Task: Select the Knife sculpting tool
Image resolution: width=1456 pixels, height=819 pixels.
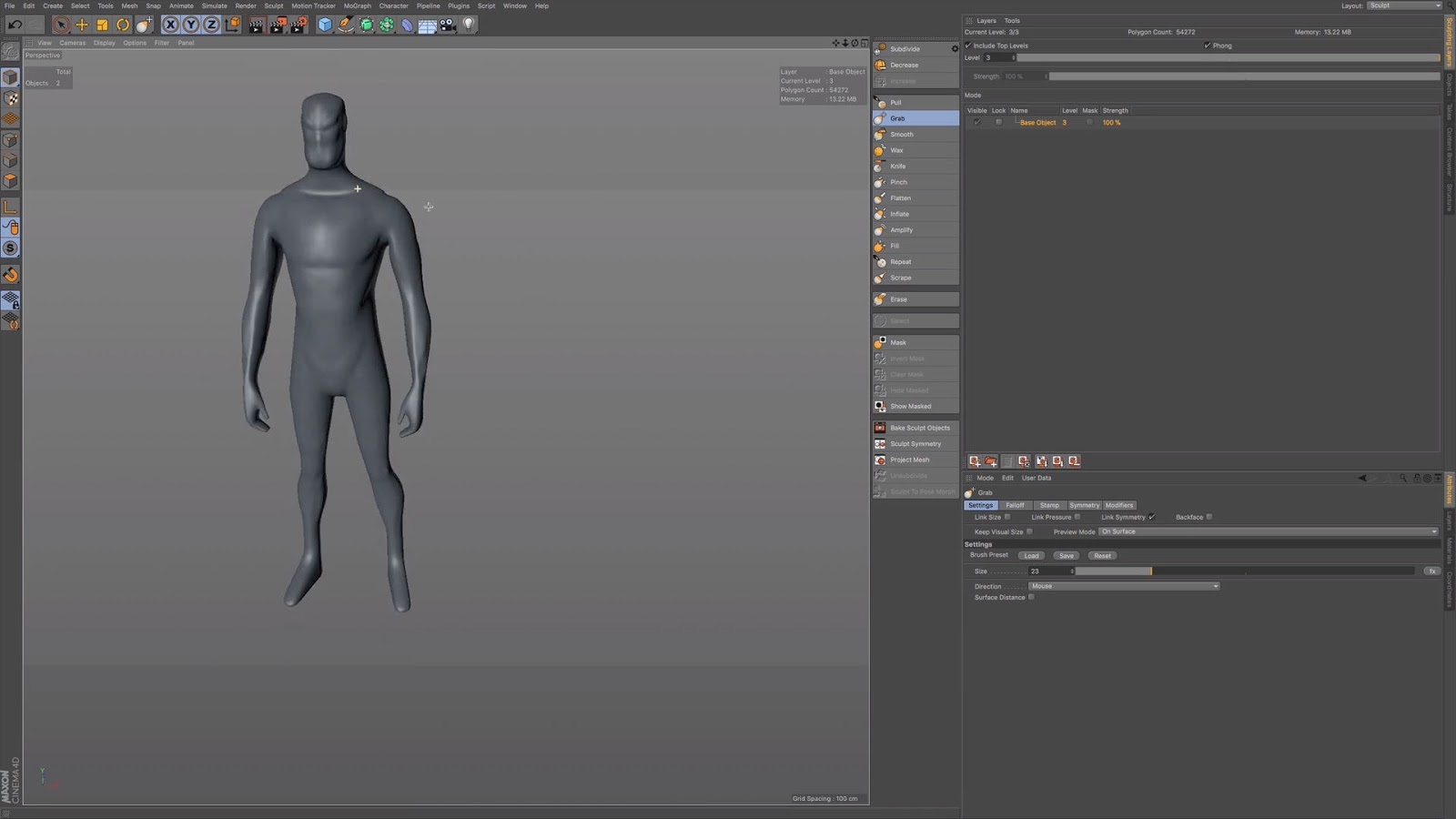Action: [896, 166]
